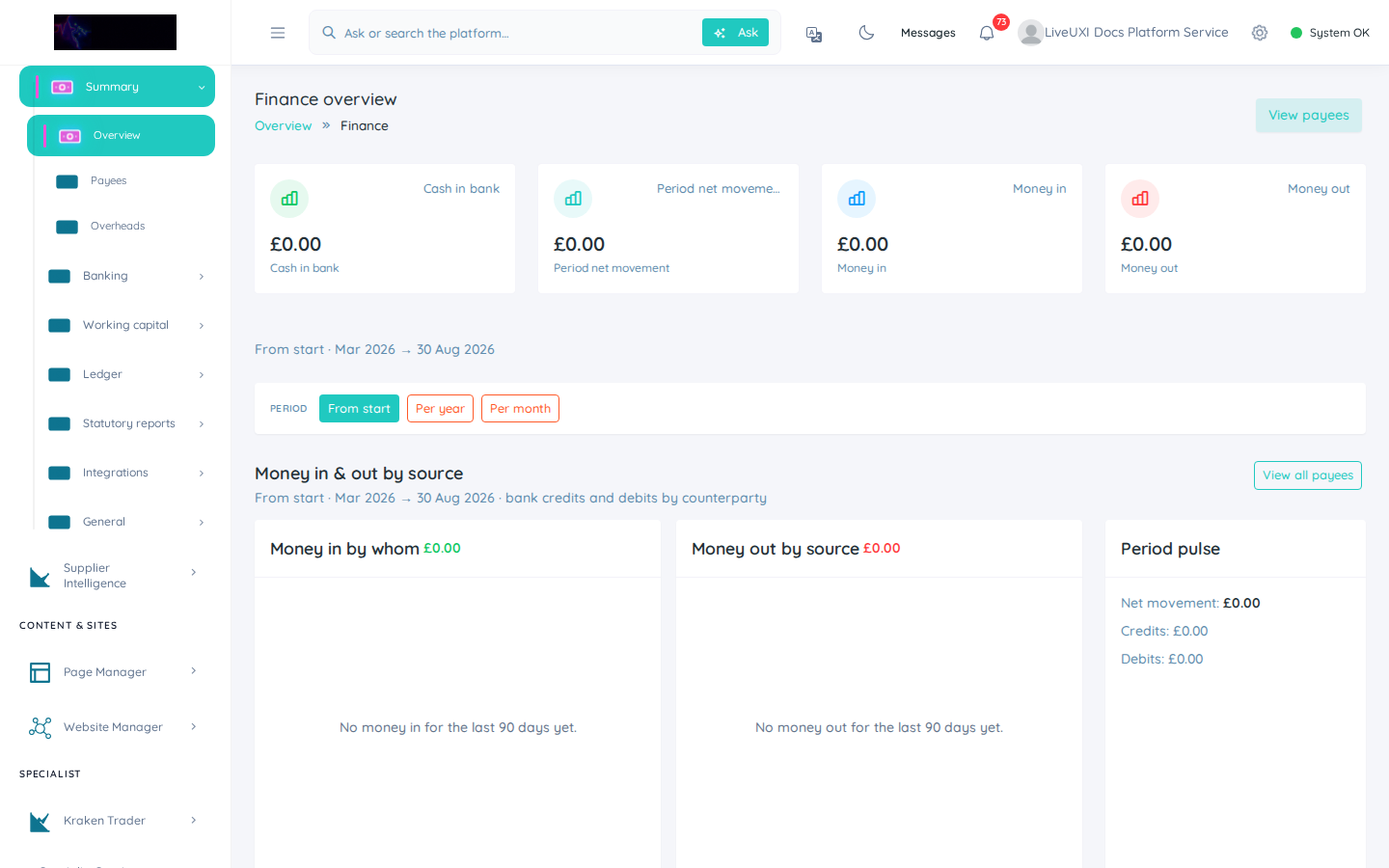1389x868 pixels.
Task: Expand the Banking sidebar menu
Action: click(126, 276)
